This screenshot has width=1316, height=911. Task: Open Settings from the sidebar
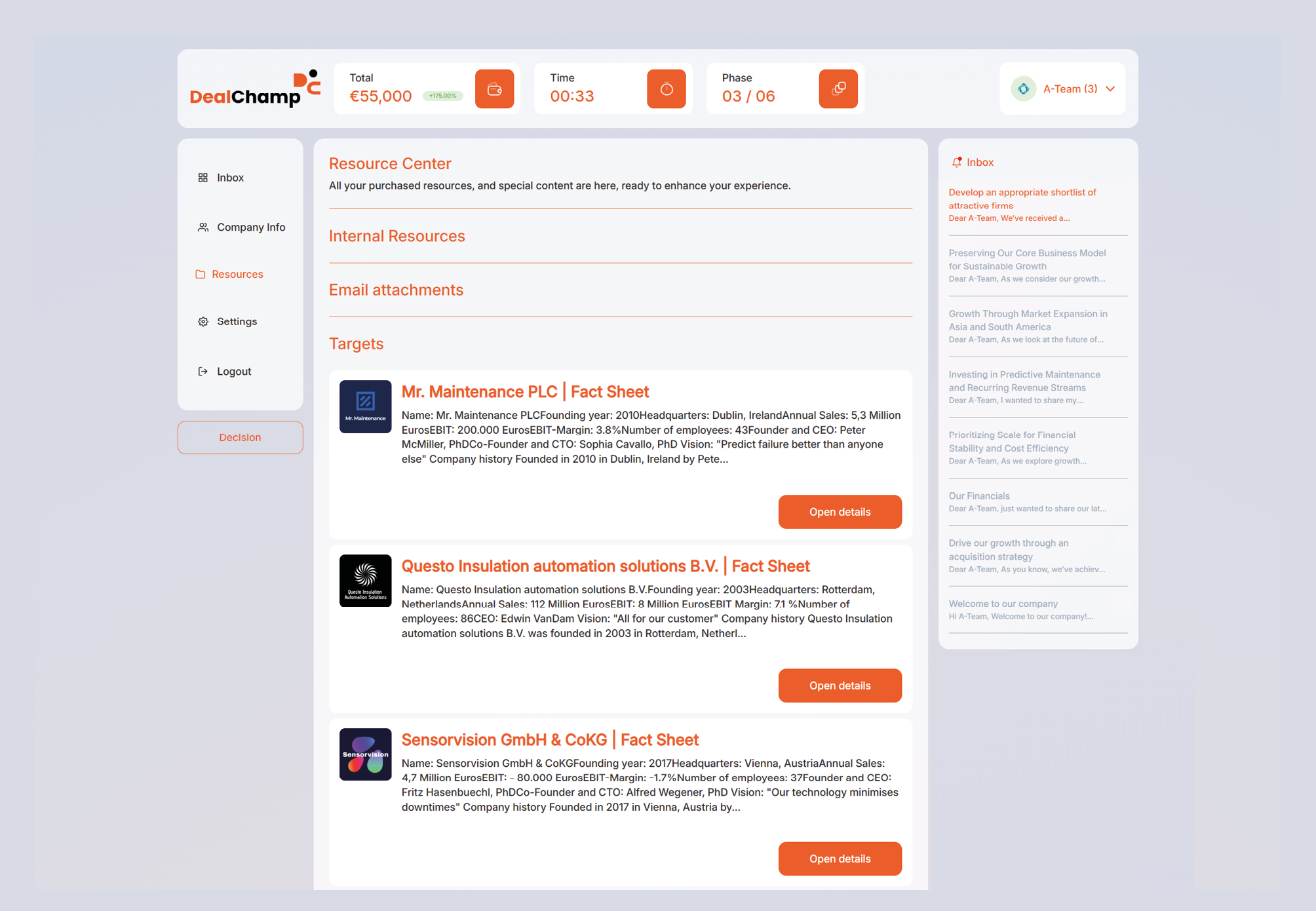point(237,322)
